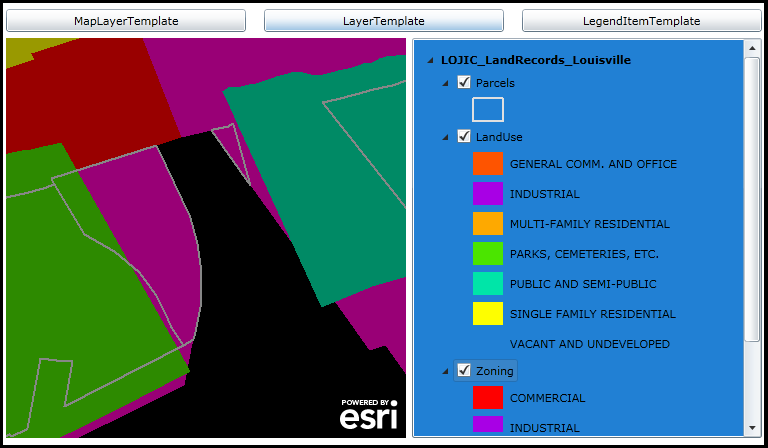Collapse the LandUse legend group arrow

pos(446,137)
